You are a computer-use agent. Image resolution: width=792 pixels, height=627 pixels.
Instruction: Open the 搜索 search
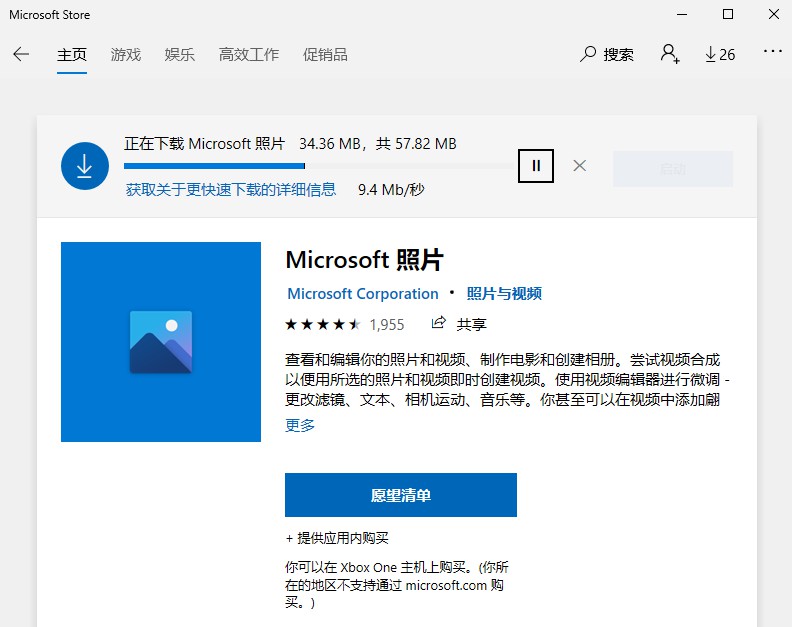(x=607, y=54)
